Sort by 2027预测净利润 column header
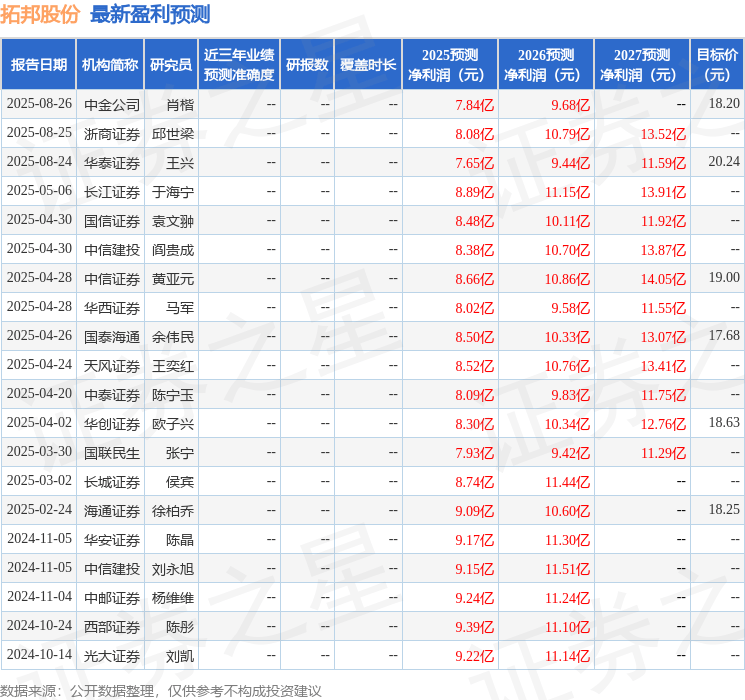The width and height of the screenshot is (745, 700). 642,65
